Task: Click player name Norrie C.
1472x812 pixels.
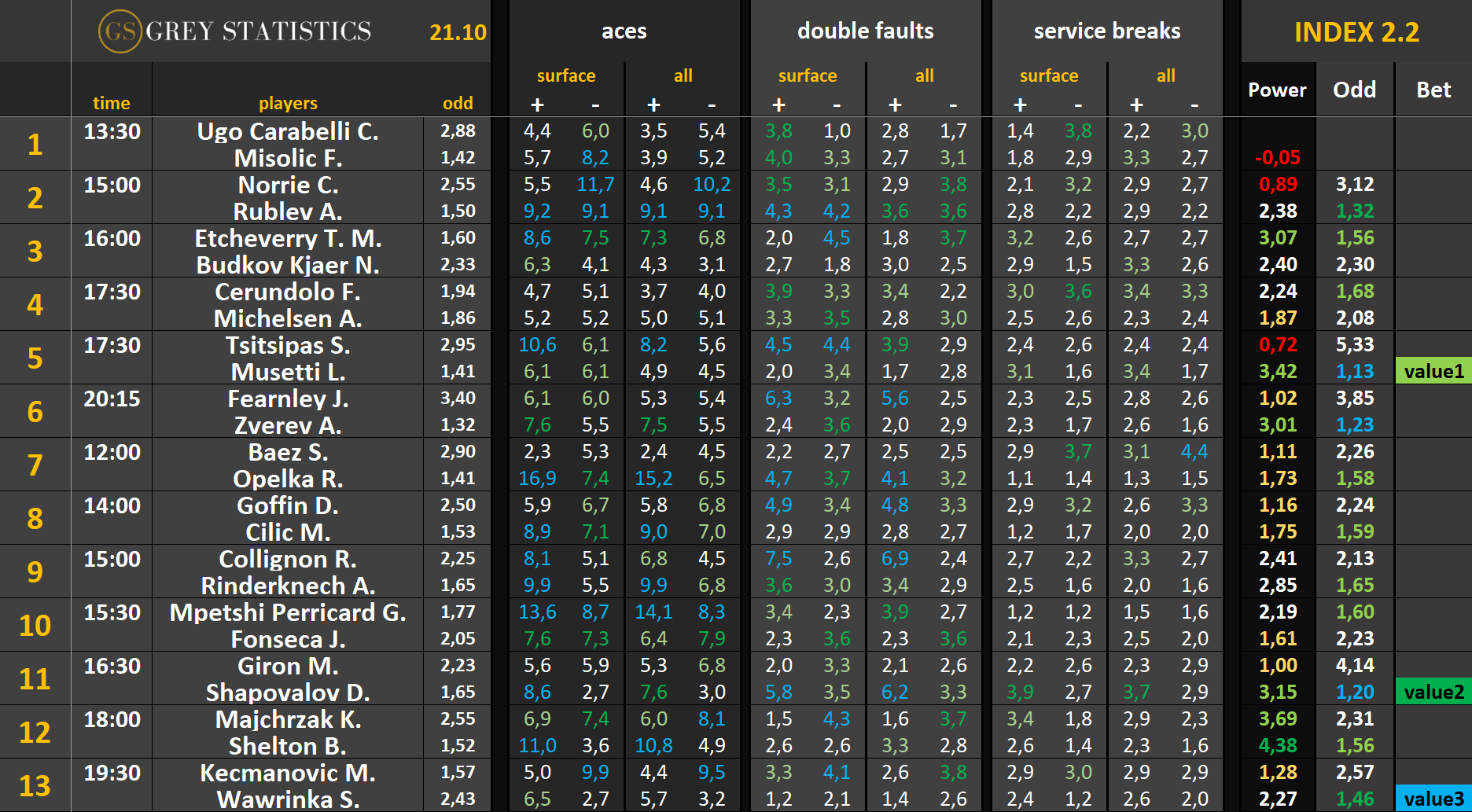Action: pos(288,185)
